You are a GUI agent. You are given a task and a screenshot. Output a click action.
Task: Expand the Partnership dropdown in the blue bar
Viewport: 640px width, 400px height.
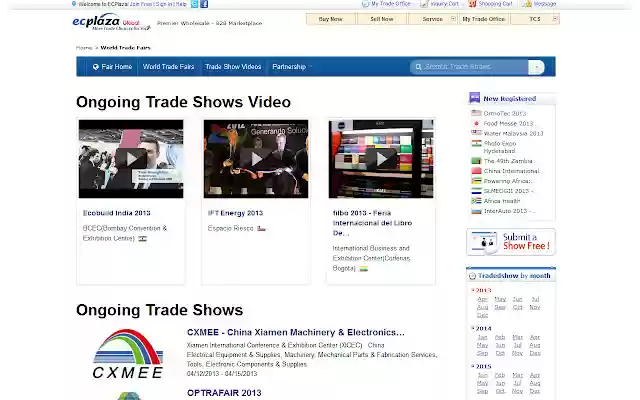(x=311, y=67)
